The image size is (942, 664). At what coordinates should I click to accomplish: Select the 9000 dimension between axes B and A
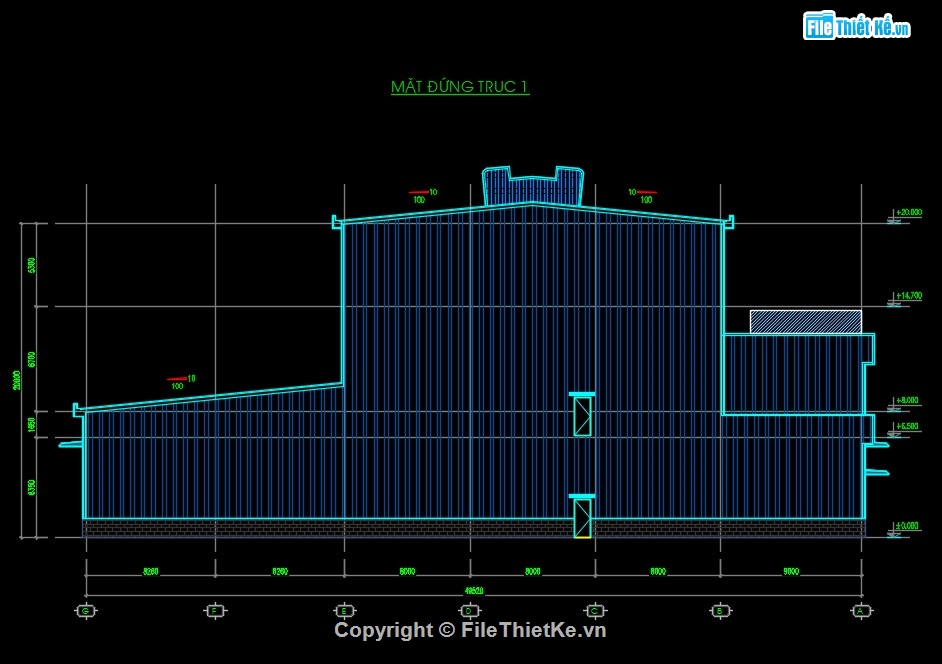(x=790, y=572)
